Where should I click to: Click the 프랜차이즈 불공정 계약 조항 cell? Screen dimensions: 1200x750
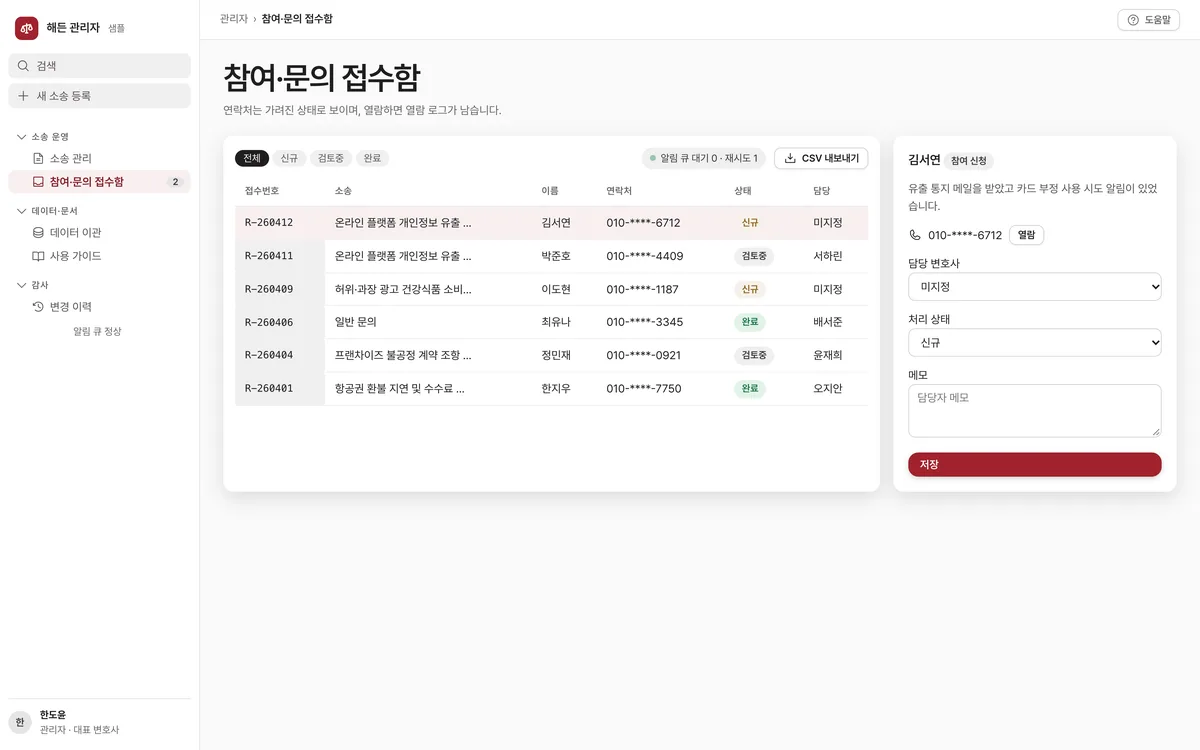[x=403, y=355]
